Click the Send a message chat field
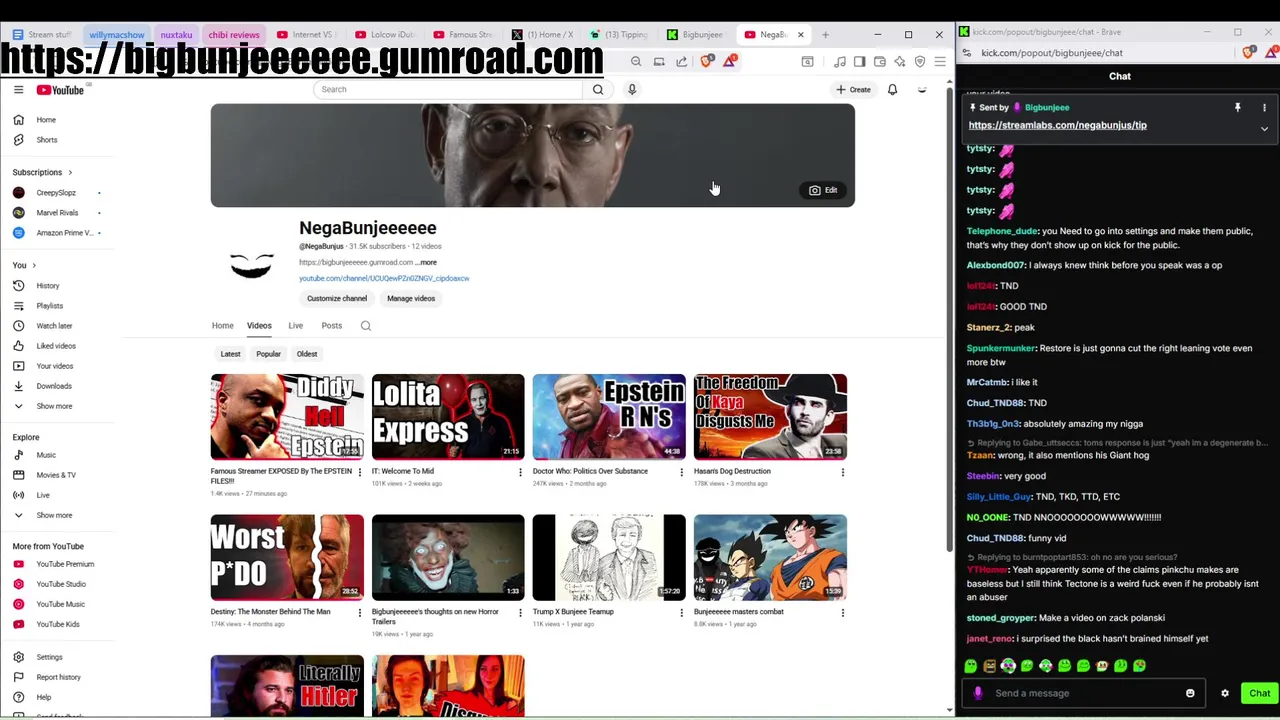1280x720 pixels. point(1085,693)
